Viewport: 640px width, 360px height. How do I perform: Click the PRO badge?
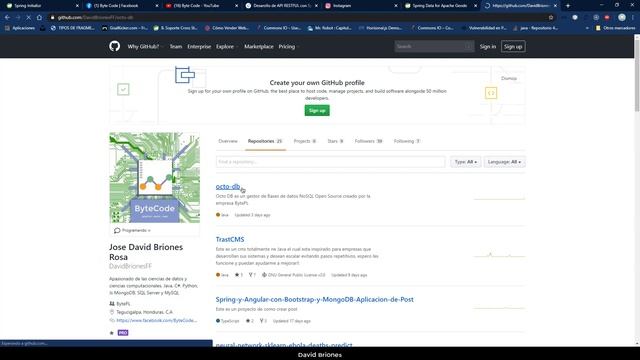coord(123,333)
